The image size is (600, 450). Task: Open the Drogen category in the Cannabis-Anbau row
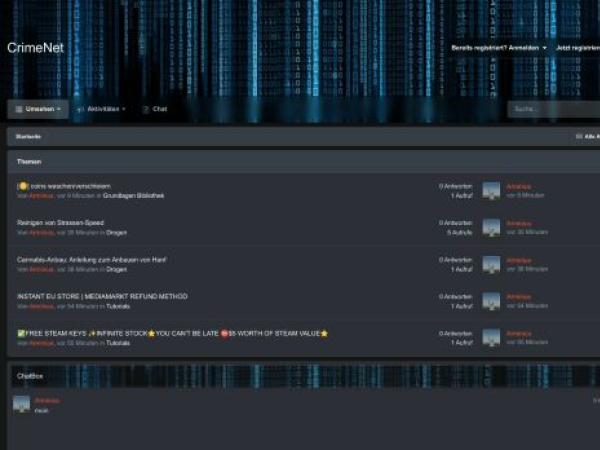click(x=116, y=269)
